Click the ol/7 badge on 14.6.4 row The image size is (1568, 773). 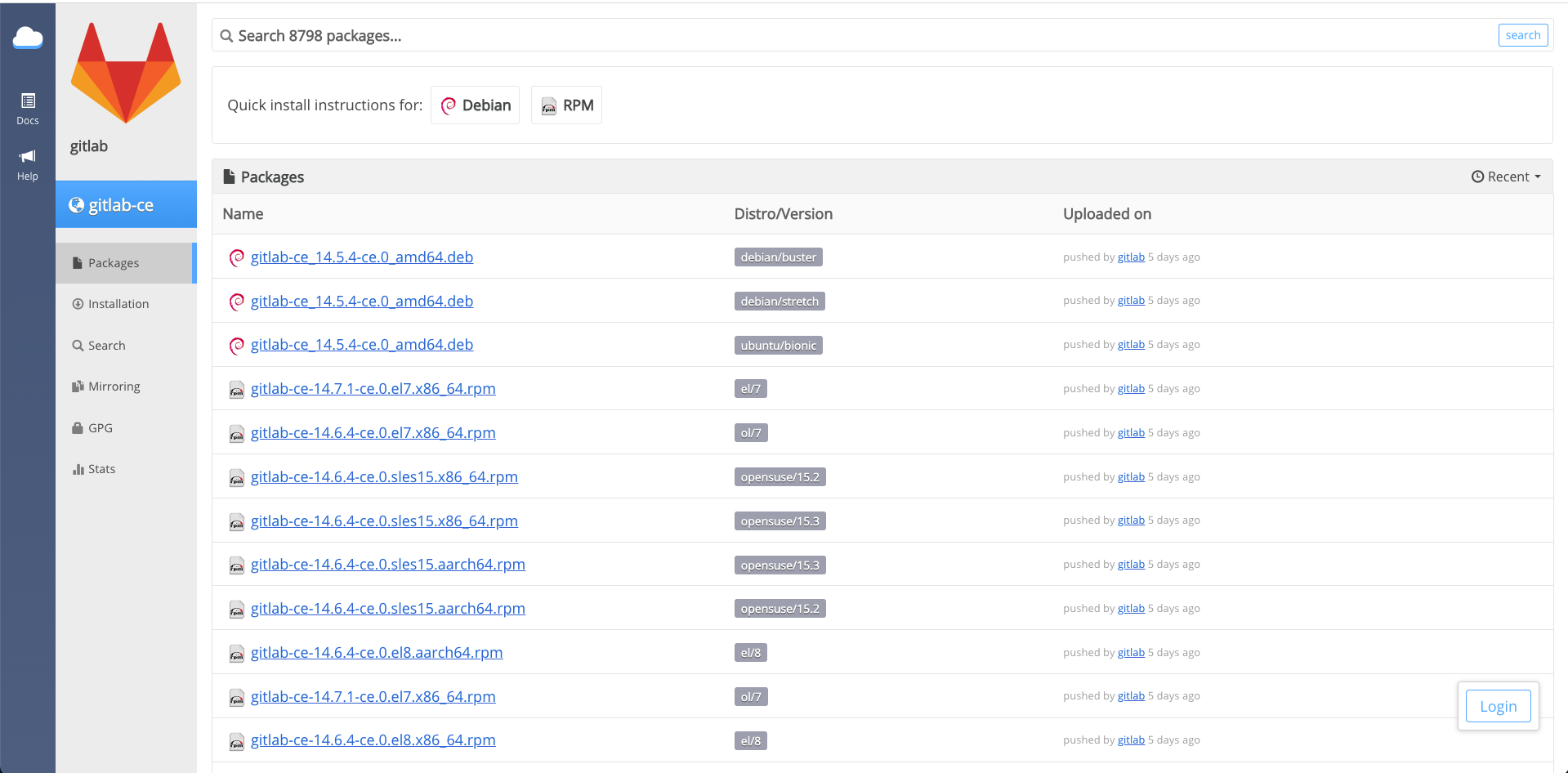click(751, 433)
